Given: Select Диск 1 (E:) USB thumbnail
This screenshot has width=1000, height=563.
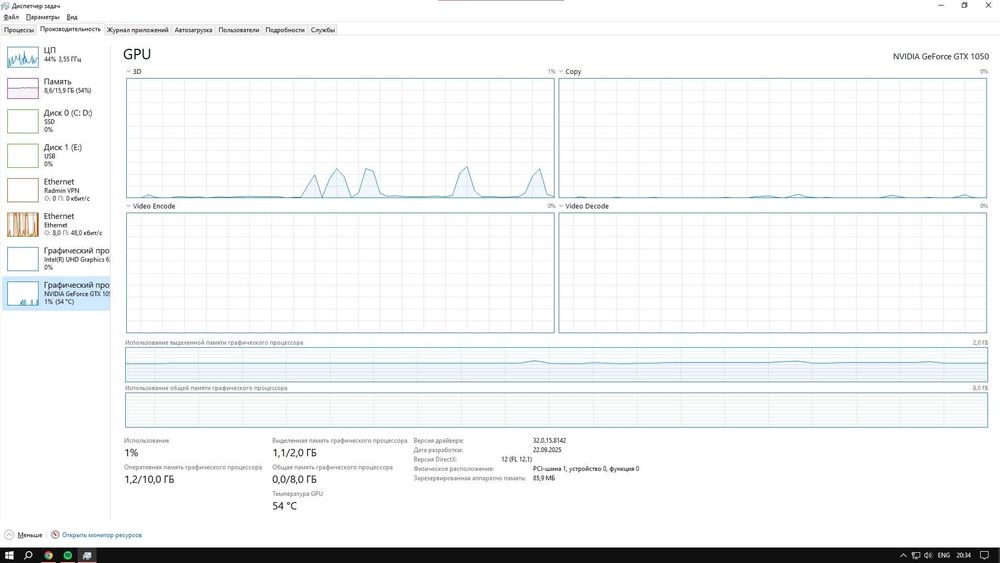Looking at the screenshot, I should click(x=23, y=156).
